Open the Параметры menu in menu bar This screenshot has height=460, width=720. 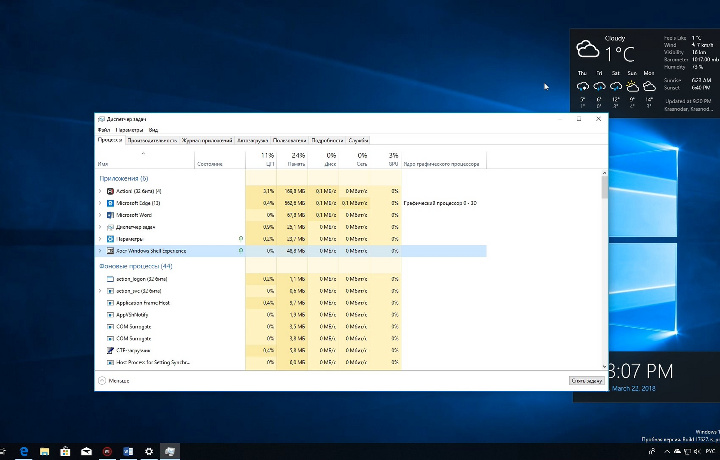pos(129,130)
